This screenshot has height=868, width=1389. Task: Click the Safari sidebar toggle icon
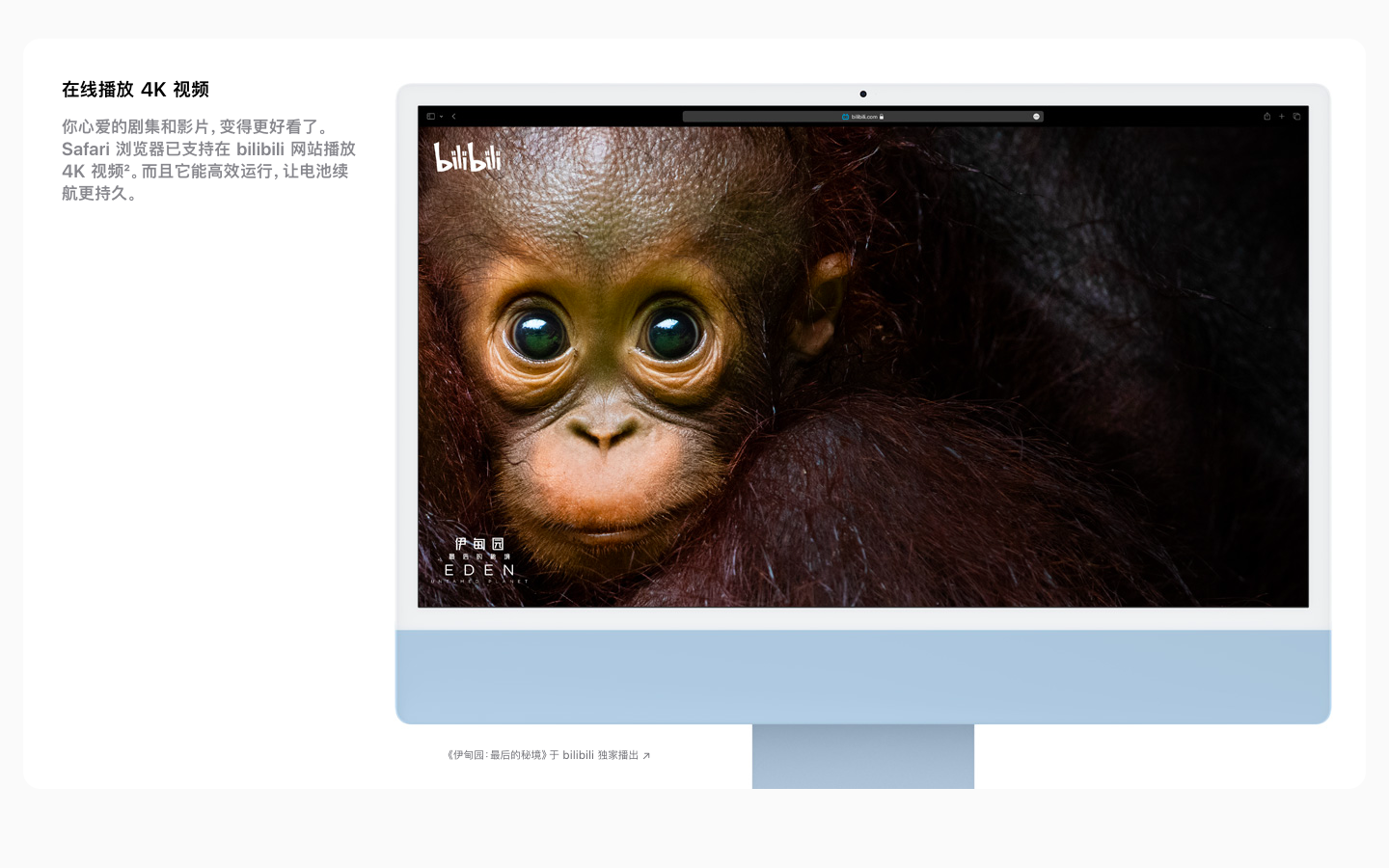point(430,117)
